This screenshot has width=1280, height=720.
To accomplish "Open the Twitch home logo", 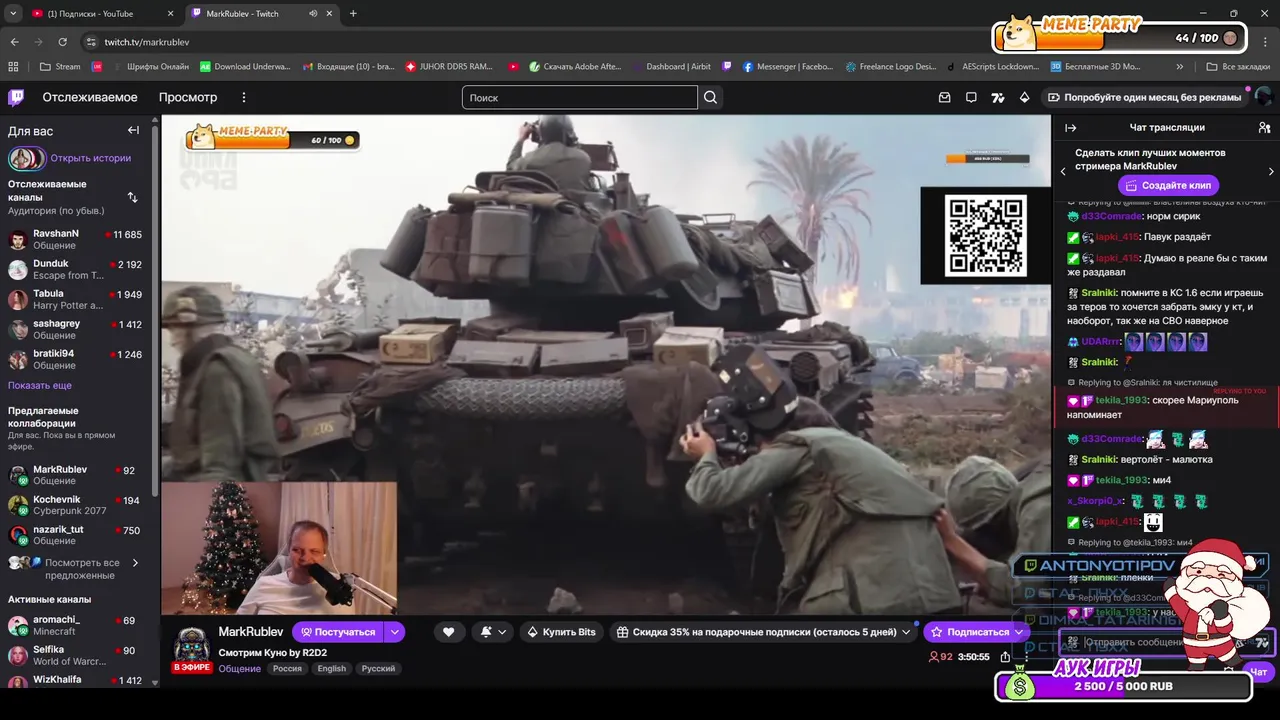I will [x=16, y=97].
